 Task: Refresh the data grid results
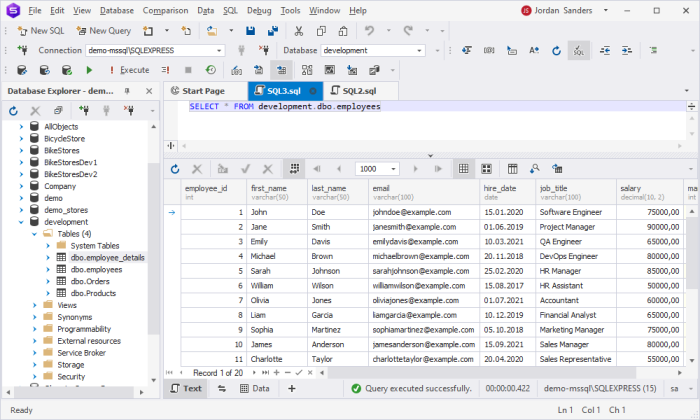[175, 169]
